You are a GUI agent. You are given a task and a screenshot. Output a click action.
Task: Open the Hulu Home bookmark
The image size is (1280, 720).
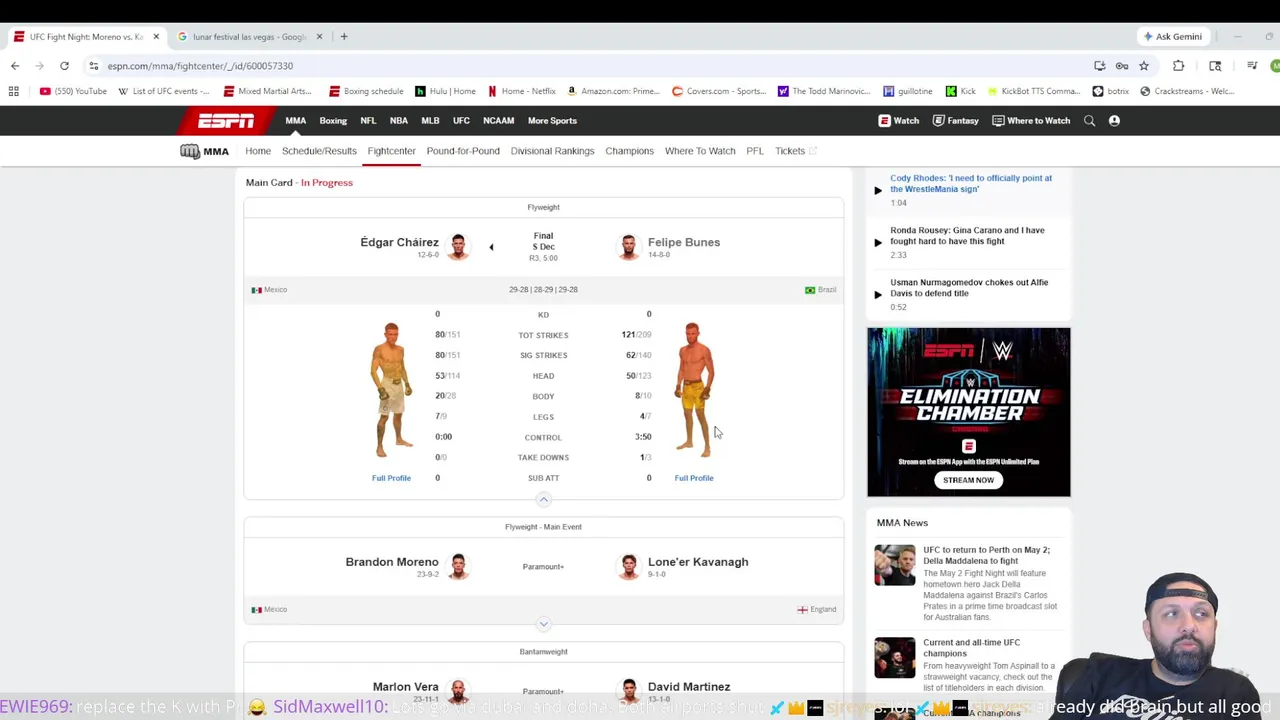445,91
